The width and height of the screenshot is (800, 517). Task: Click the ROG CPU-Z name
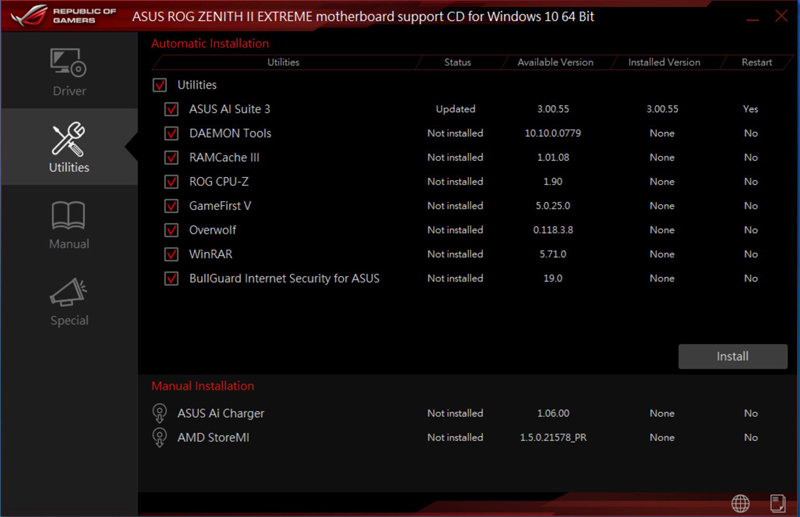[219, 181]
